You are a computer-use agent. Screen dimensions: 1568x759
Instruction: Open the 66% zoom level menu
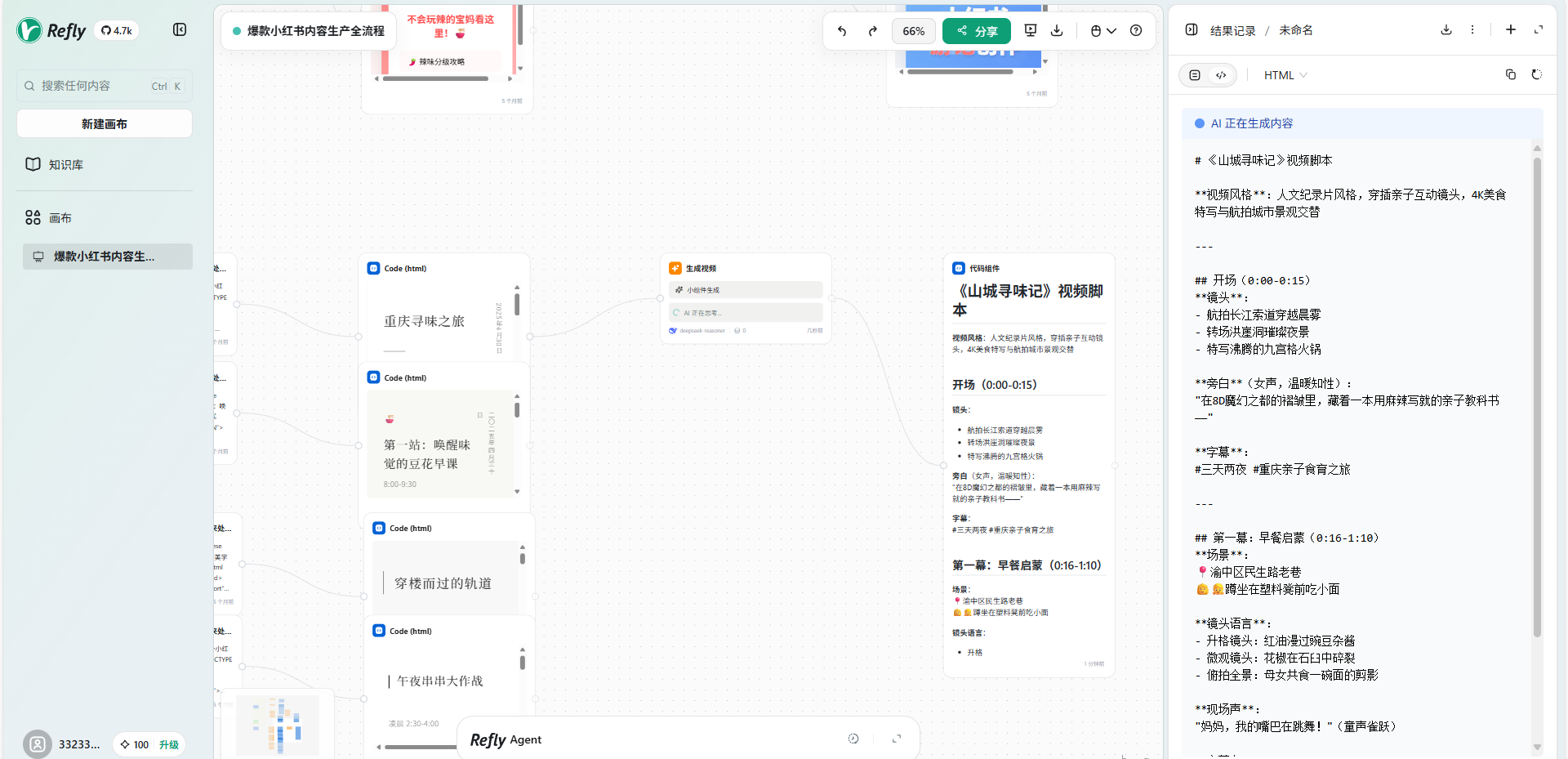(x=913, y=31)
